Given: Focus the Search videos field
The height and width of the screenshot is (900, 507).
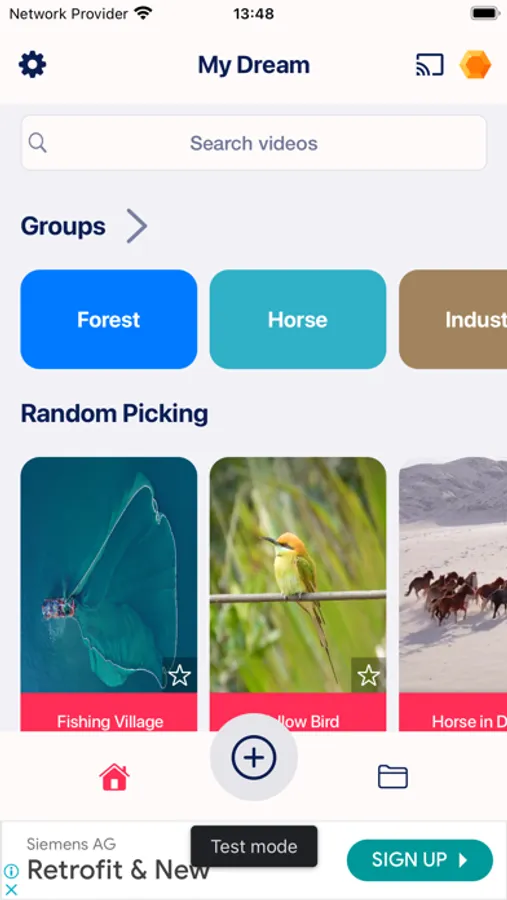Looking at the screenshot, I should 254,143.
